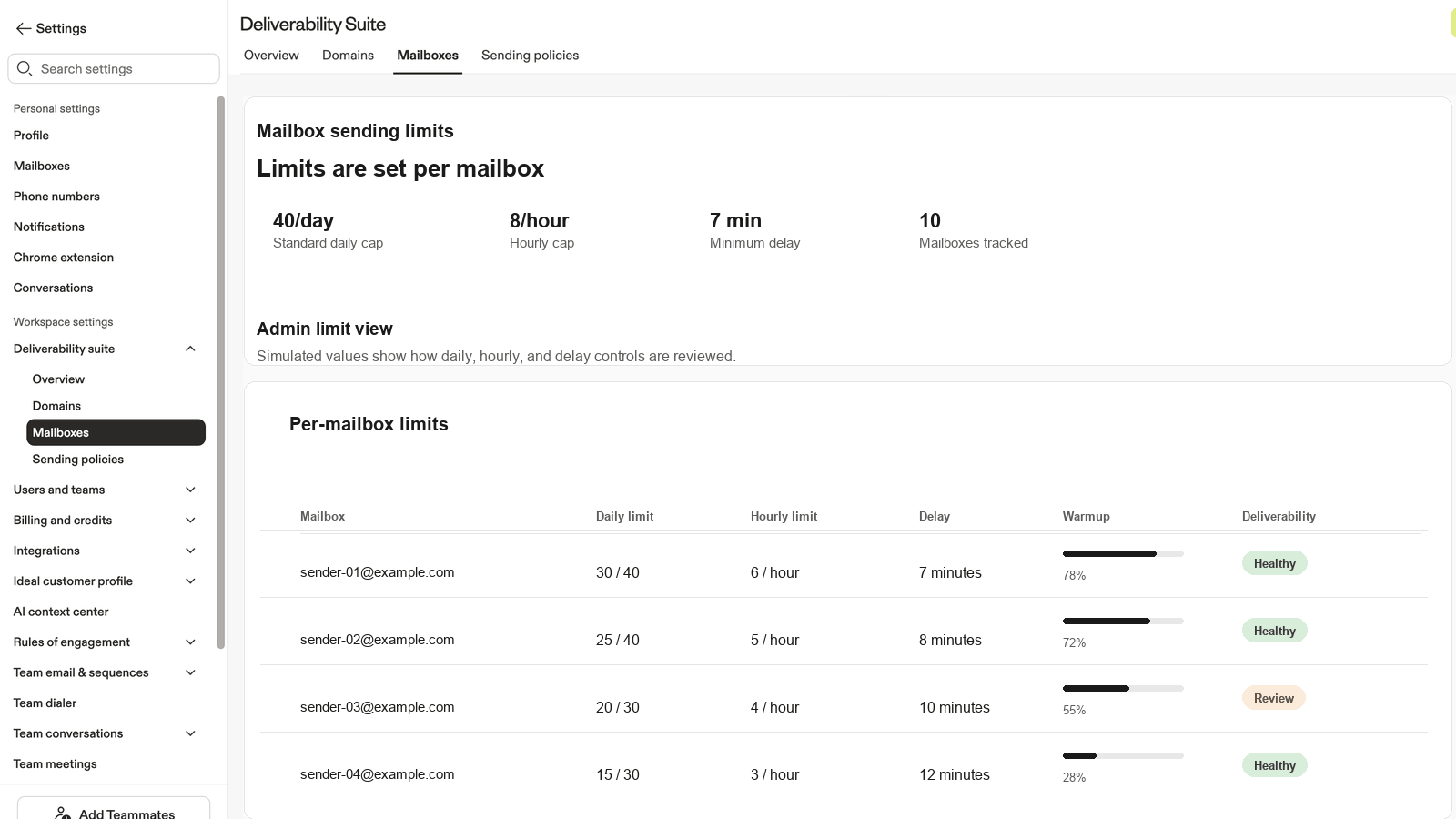Select highlighted Mailboxes sidebar item

[116, 432]
